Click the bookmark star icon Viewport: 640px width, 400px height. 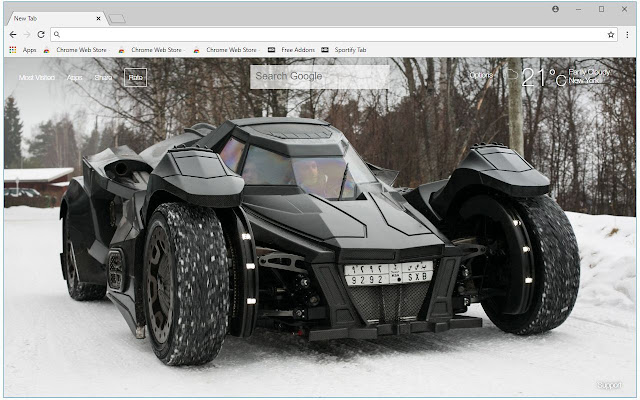(x=611, y=35)
